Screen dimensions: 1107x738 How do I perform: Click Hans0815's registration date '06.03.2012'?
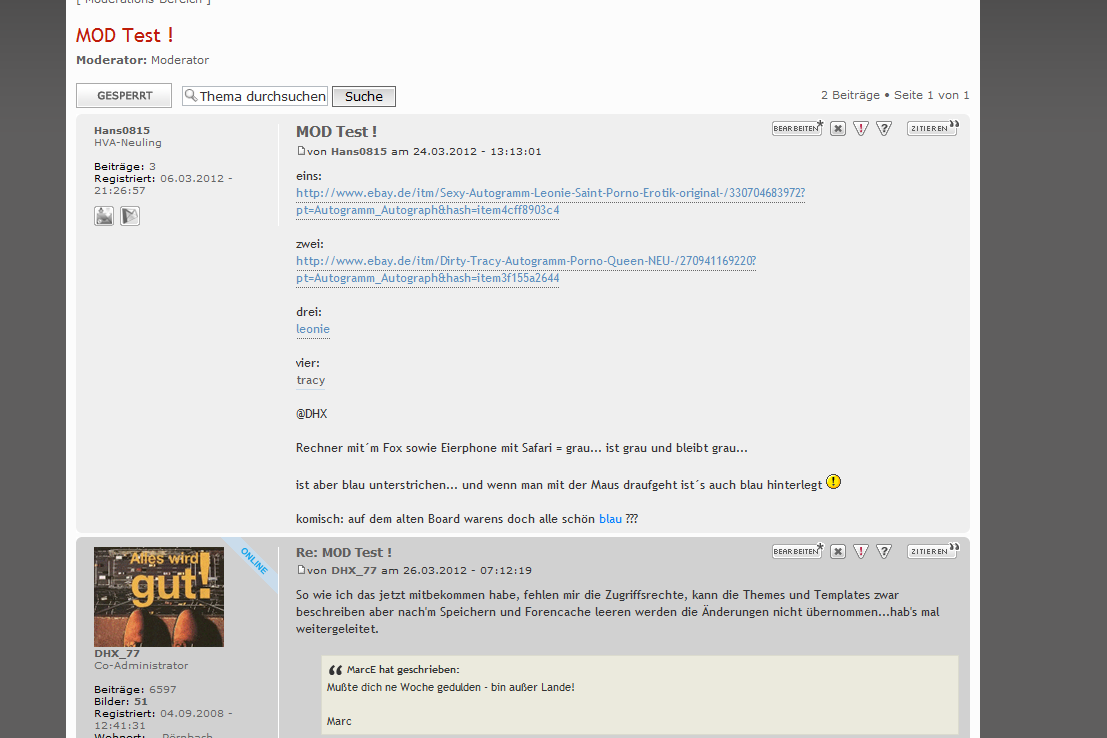[192, 178]
